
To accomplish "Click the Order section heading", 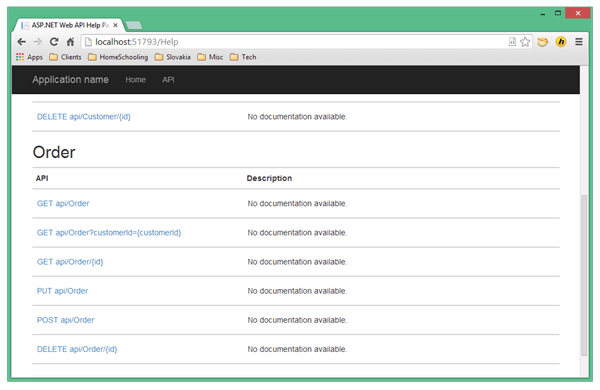I will click(x=54, y=152).
